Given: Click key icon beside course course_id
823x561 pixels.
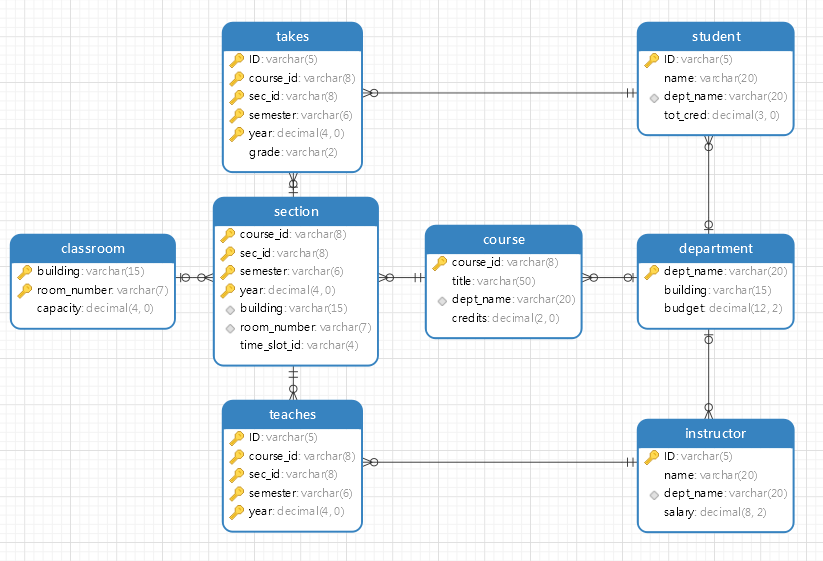Looking at the screenshot, I should [x=440, y=263].
